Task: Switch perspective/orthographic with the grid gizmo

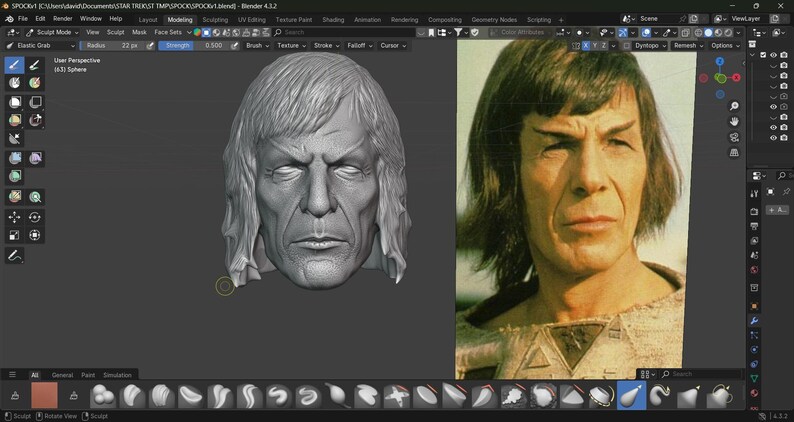Action: point(734,152)
